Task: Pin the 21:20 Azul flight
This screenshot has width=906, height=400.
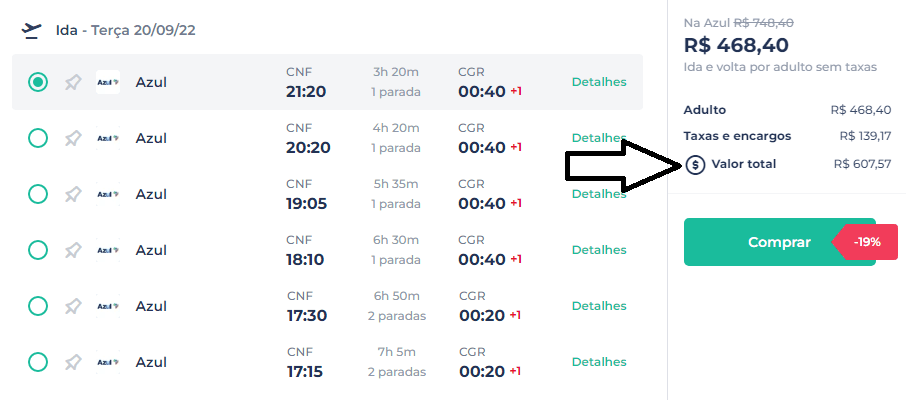Action: [73, 83]
